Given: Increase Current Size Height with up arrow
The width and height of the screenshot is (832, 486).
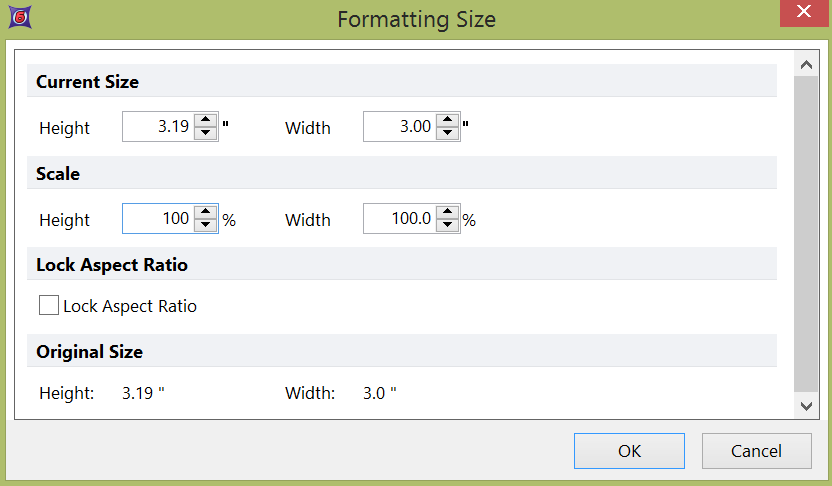Looking at the screenshot, I should coord(206,121).
